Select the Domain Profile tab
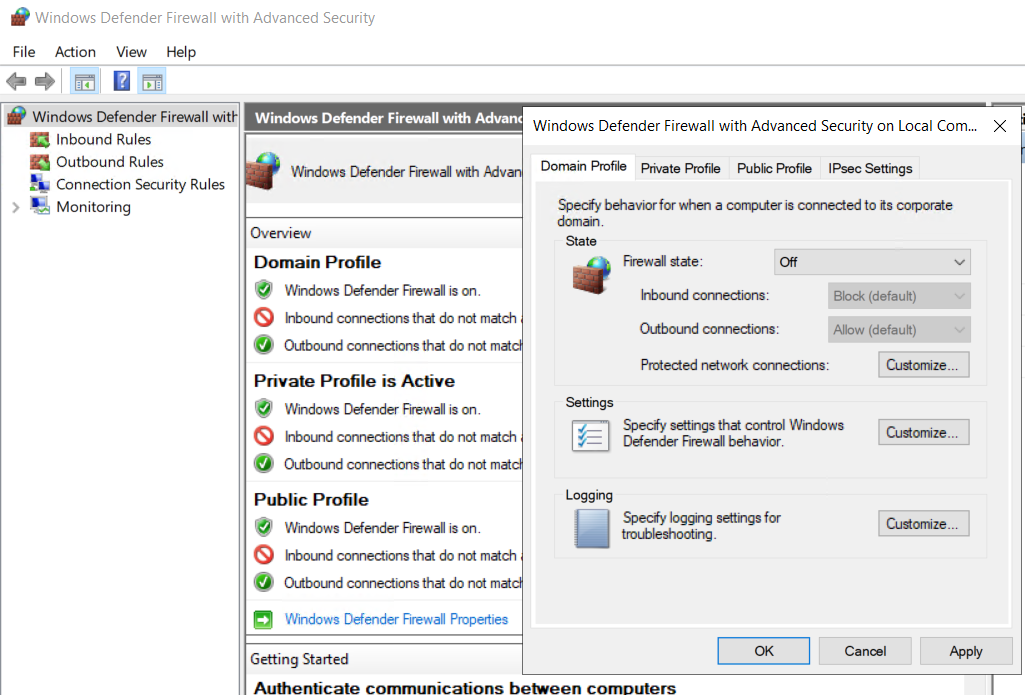 coord(583,166)
